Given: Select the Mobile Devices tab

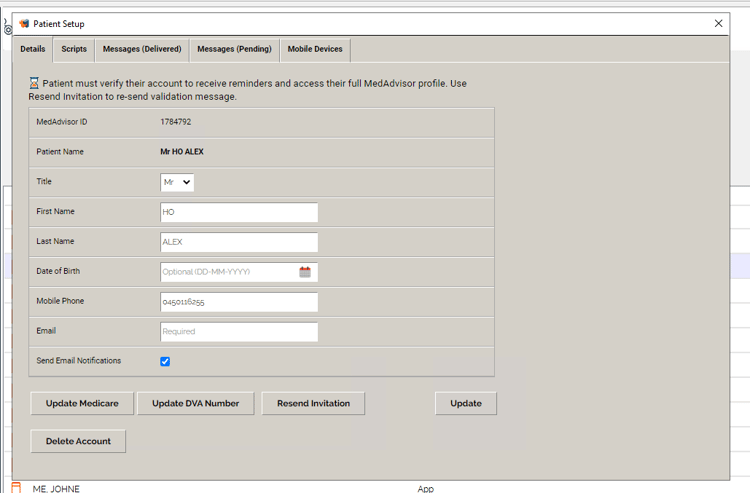Looking at the screenshot, I should pyautogui.click(x=315, y=49).
